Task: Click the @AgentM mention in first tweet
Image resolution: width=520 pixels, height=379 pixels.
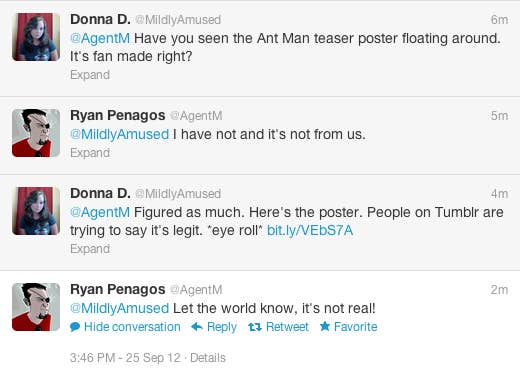Action: tap(100, 38)
